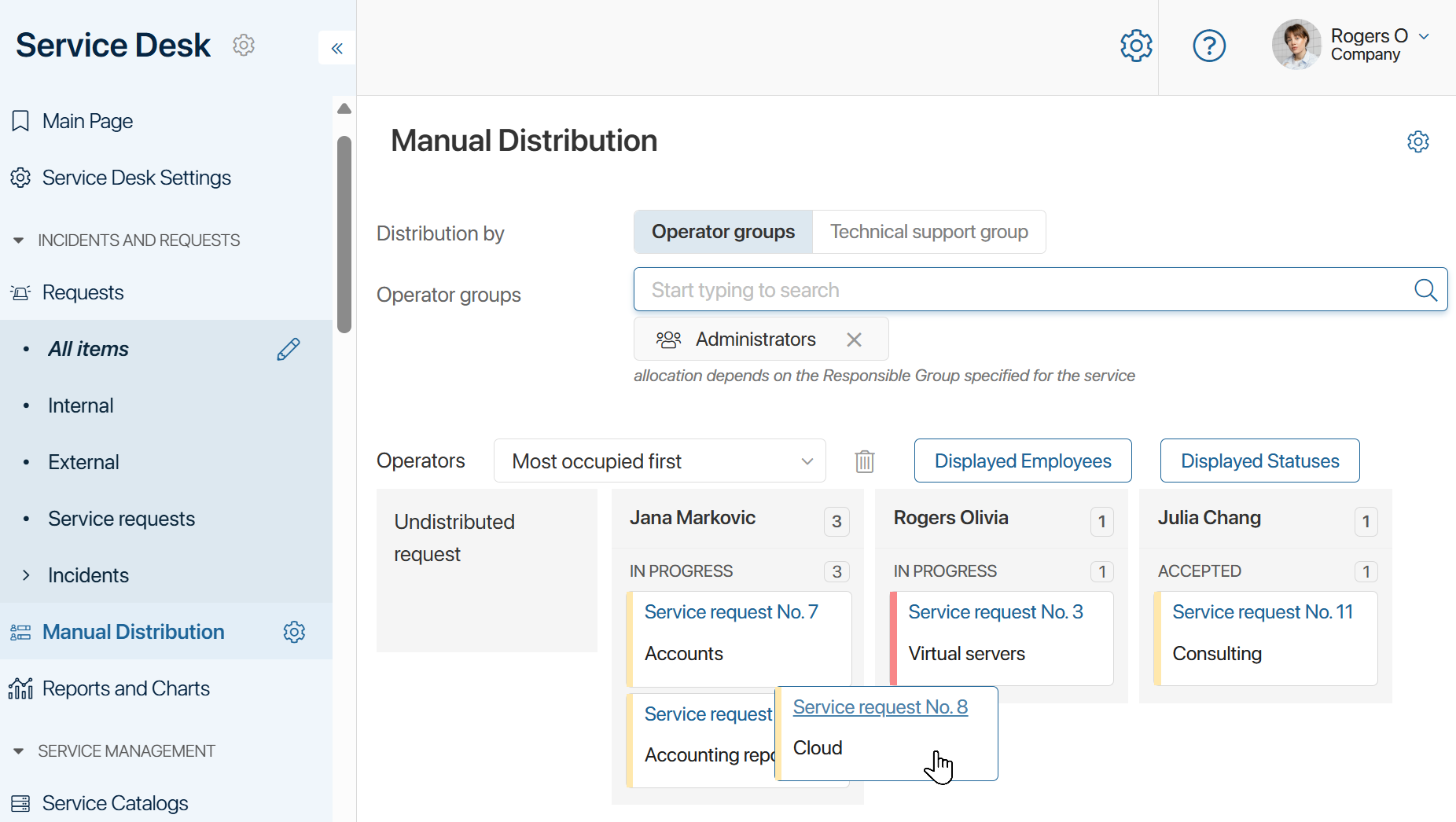
Task: Open Reports and Charts menu item
Action: tap(126, 688)
